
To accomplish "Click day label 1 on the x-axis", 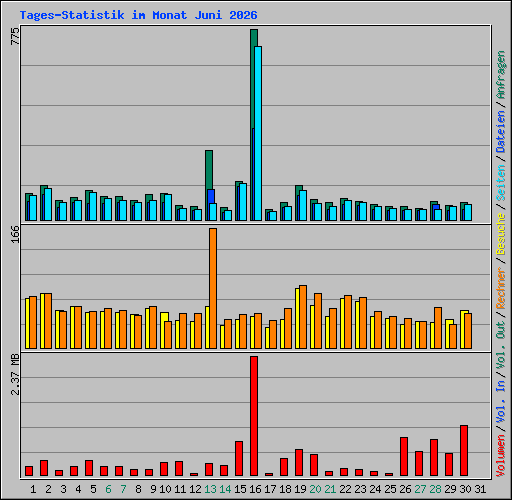I will pos(33,489).
